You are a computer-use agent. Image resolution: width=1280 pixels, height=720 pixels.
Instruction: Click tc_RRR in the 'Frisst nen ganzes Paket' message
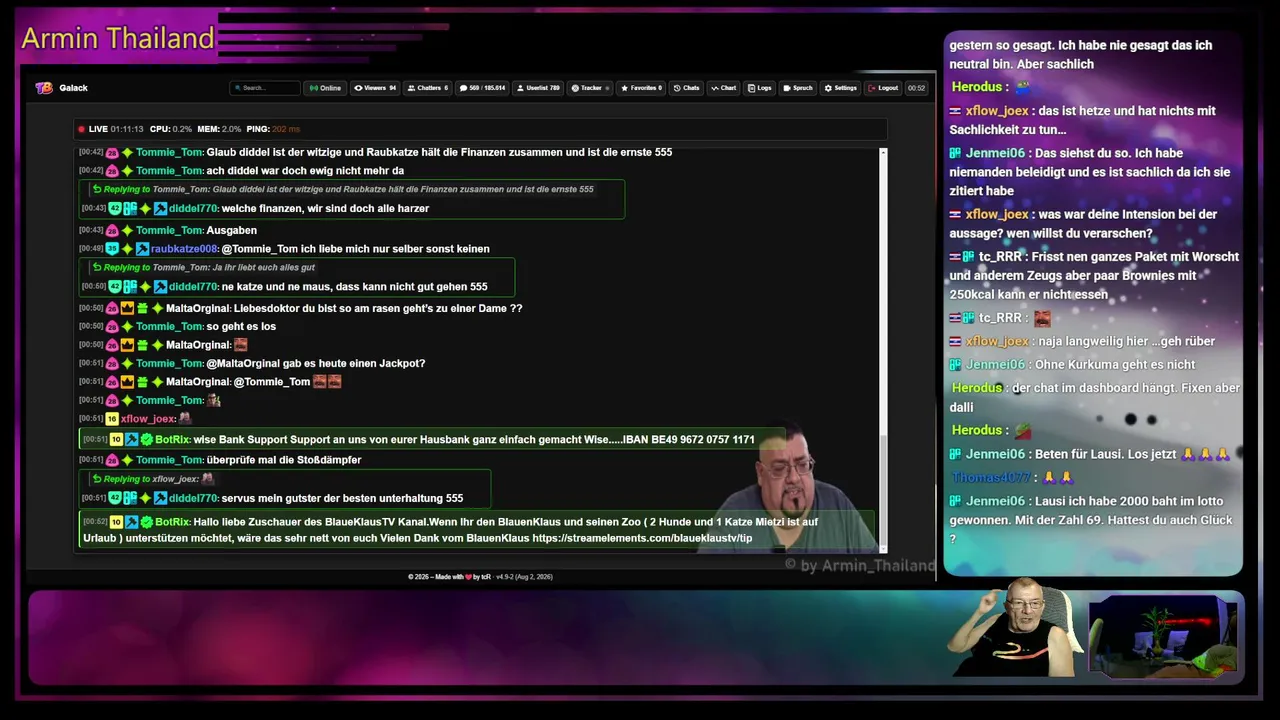click(x=1001, y=257)
